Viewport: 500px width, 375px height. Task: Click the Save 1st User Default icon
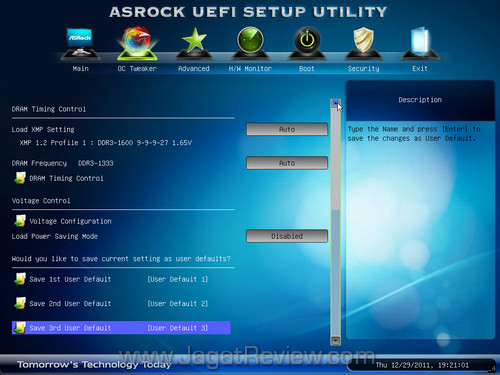pos(20,279)
